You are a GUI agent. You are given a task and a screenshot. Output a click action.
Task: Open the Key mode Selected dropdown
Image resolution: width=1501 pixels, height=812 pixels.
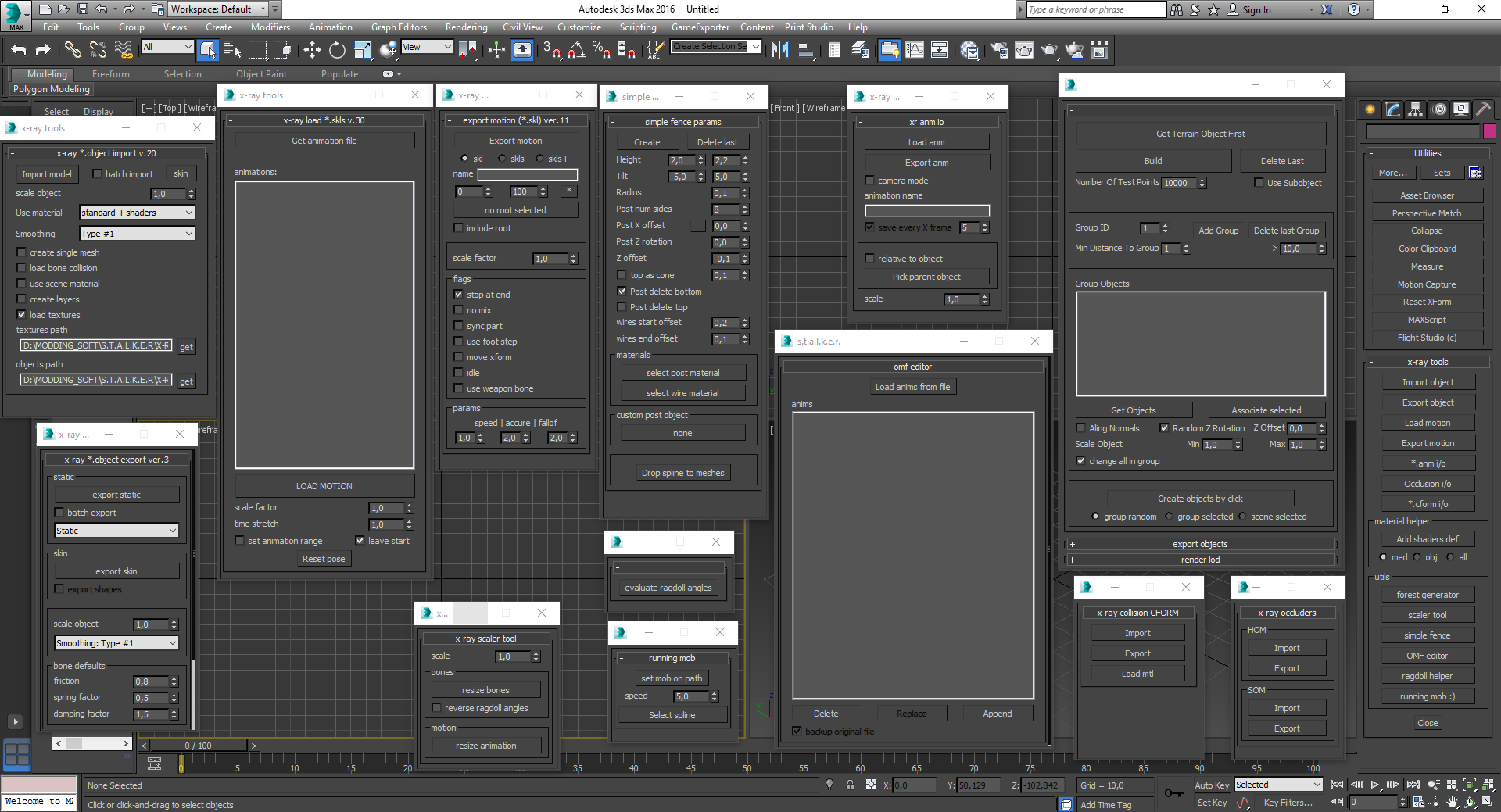coord(1277,785)
